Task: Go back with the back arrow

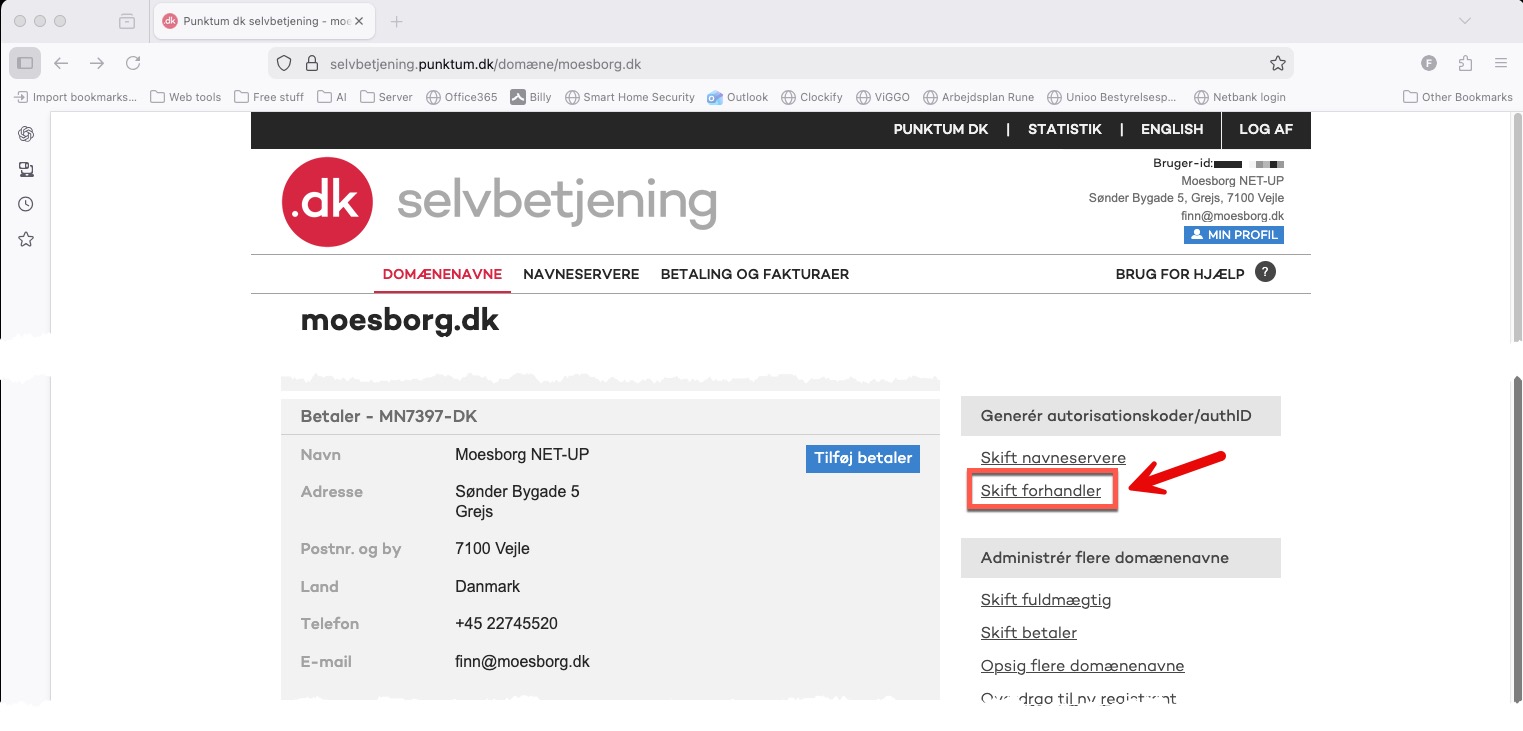Action: (61, 63)
